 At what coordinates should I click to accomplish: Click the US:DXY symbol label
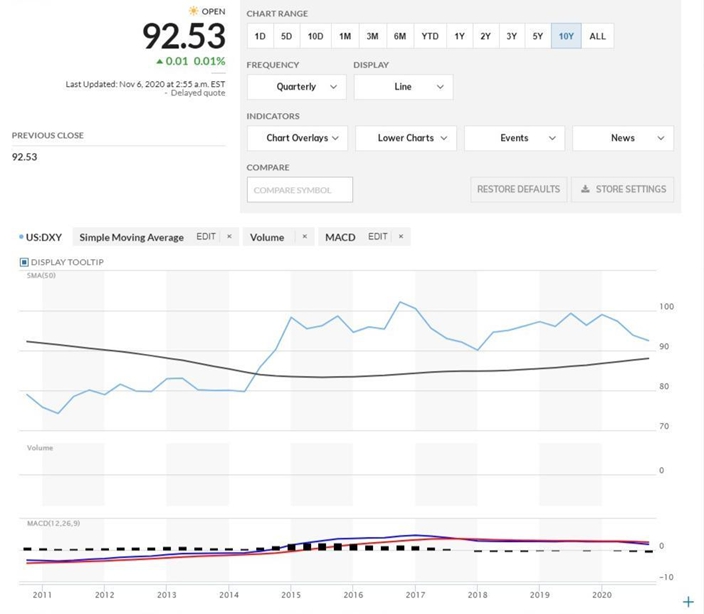pos(44,237)
